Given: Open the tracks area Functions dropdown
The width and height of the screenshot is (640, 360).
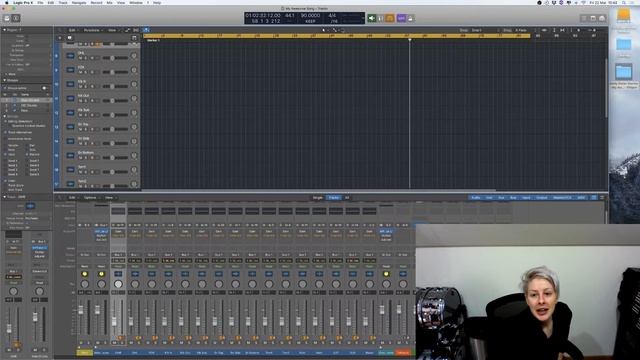Looking at the screenshot, I should [x=93, y=30].
